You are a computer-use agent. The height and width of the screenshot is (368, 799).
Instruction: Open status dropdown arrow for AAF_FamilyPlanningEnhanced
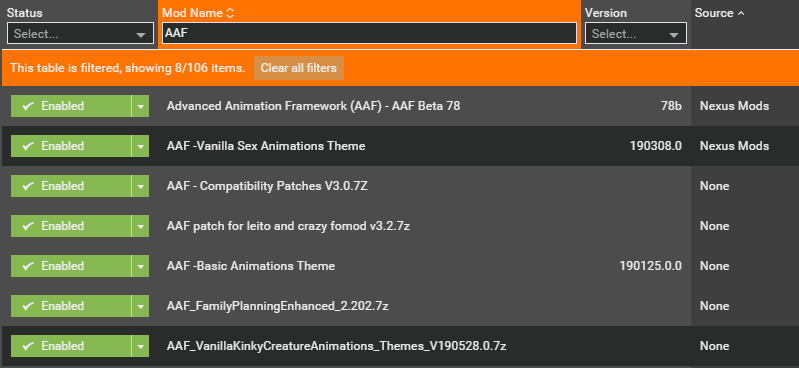[140, 306]
